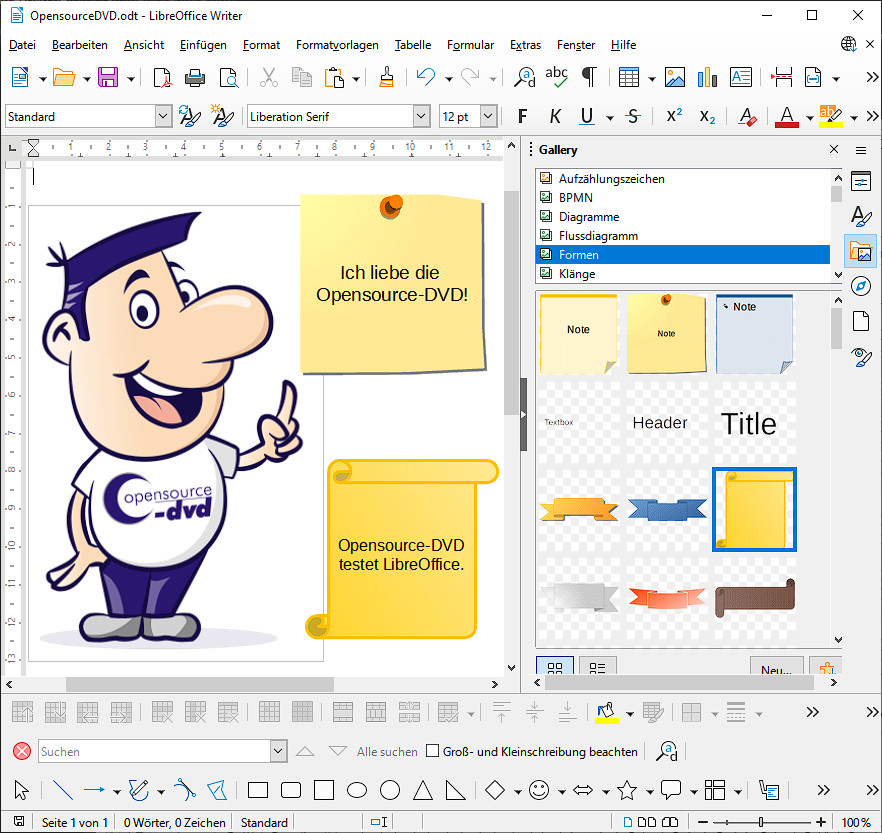Open the Navigator sidebar panel

coord(860,286)
